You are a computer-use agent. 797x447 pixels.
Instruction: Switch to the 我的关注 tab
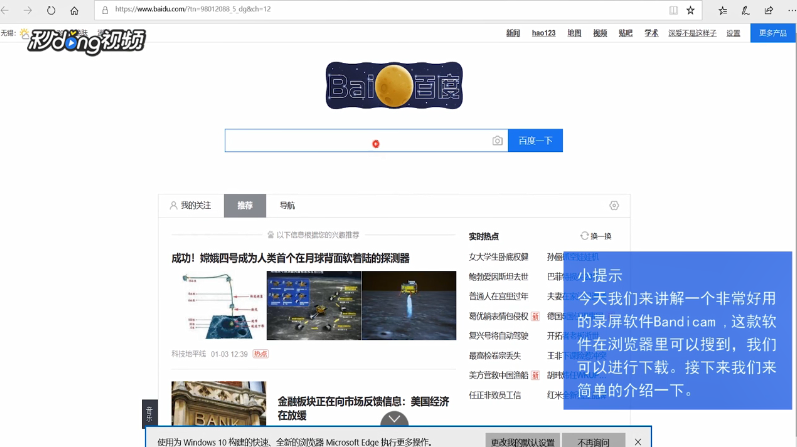[190, 205]
